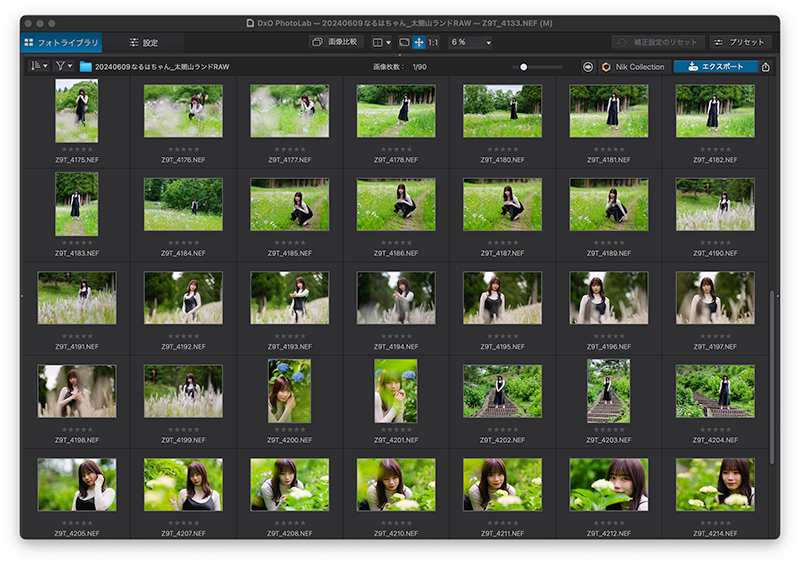Open the sort order dropdown

(x=39, y=66)
